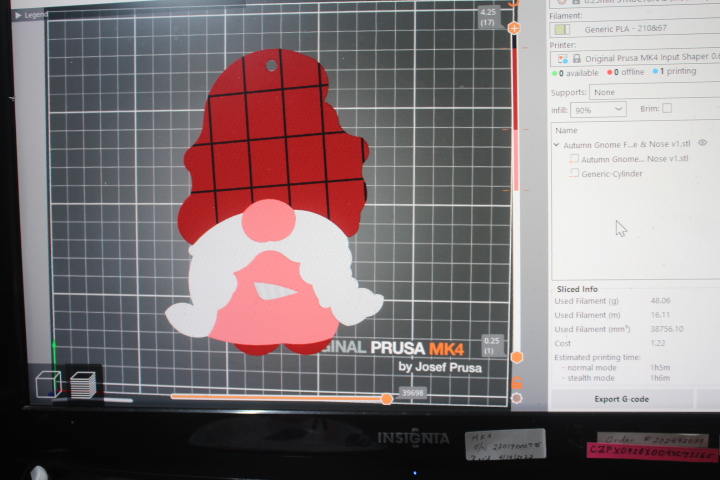Click the Export G-code button
Viewport: 720px width, 480px height.
[x=621, y=399]
